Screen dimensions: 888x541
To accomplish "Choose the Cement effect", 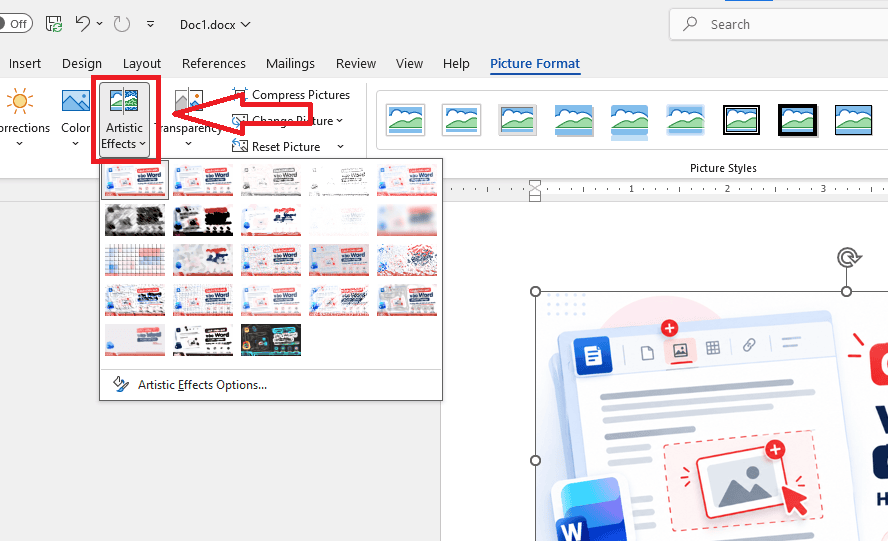I will tap(135, 300).
